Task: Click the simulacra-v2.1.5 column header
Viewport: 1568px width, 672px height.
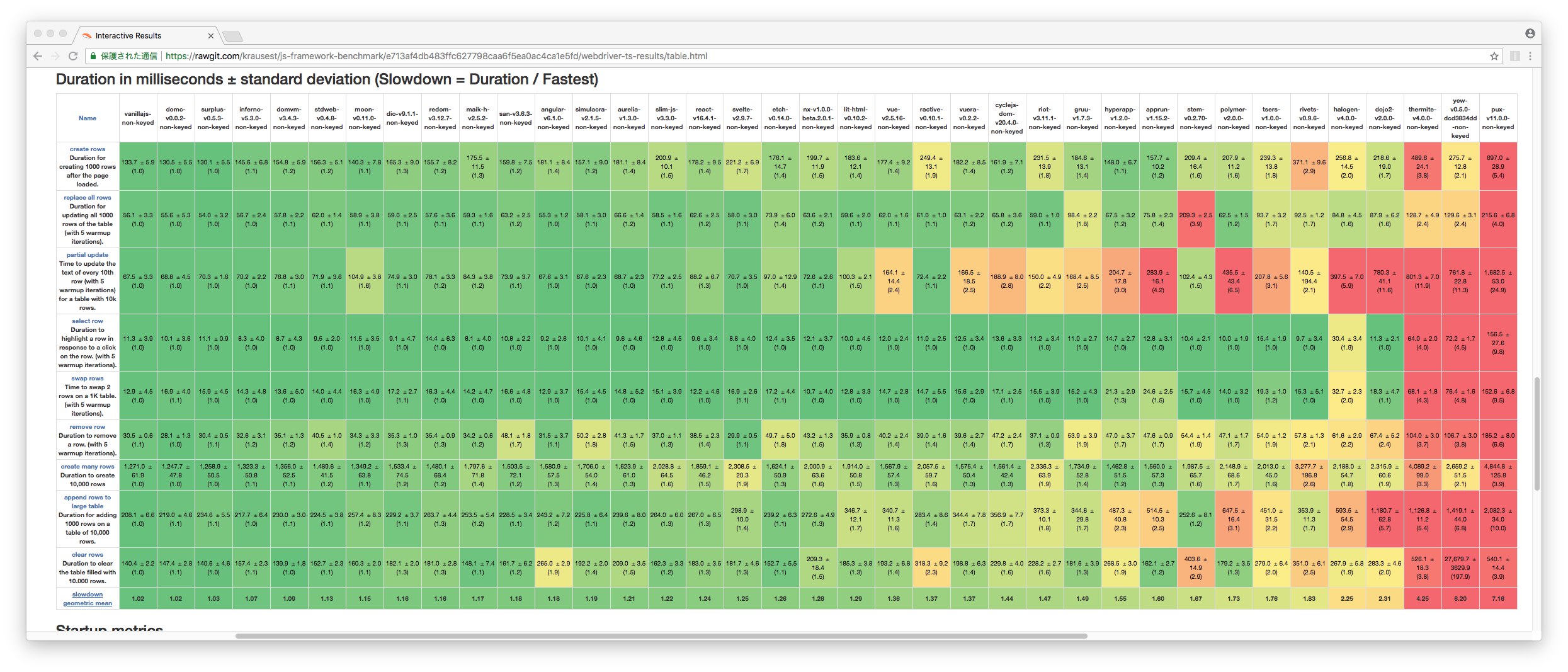Action: (591, 118)
